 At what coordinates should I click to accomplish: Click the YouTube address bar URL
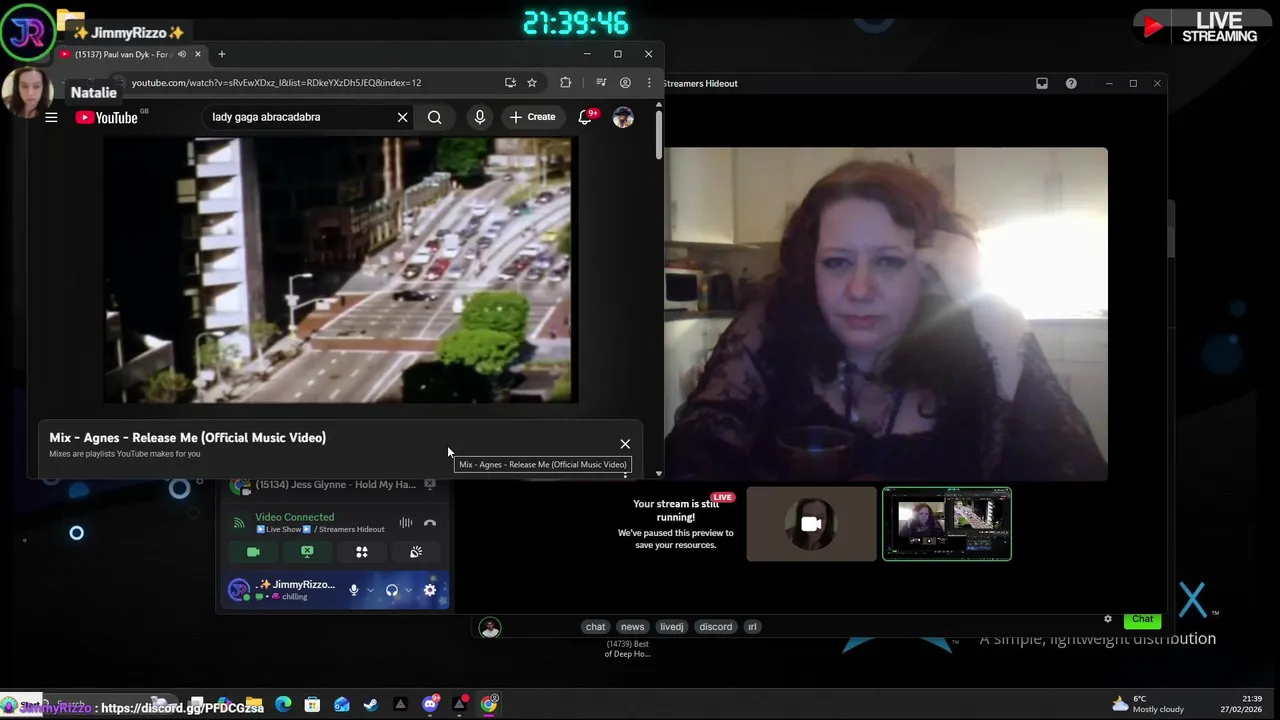point(276,83)
